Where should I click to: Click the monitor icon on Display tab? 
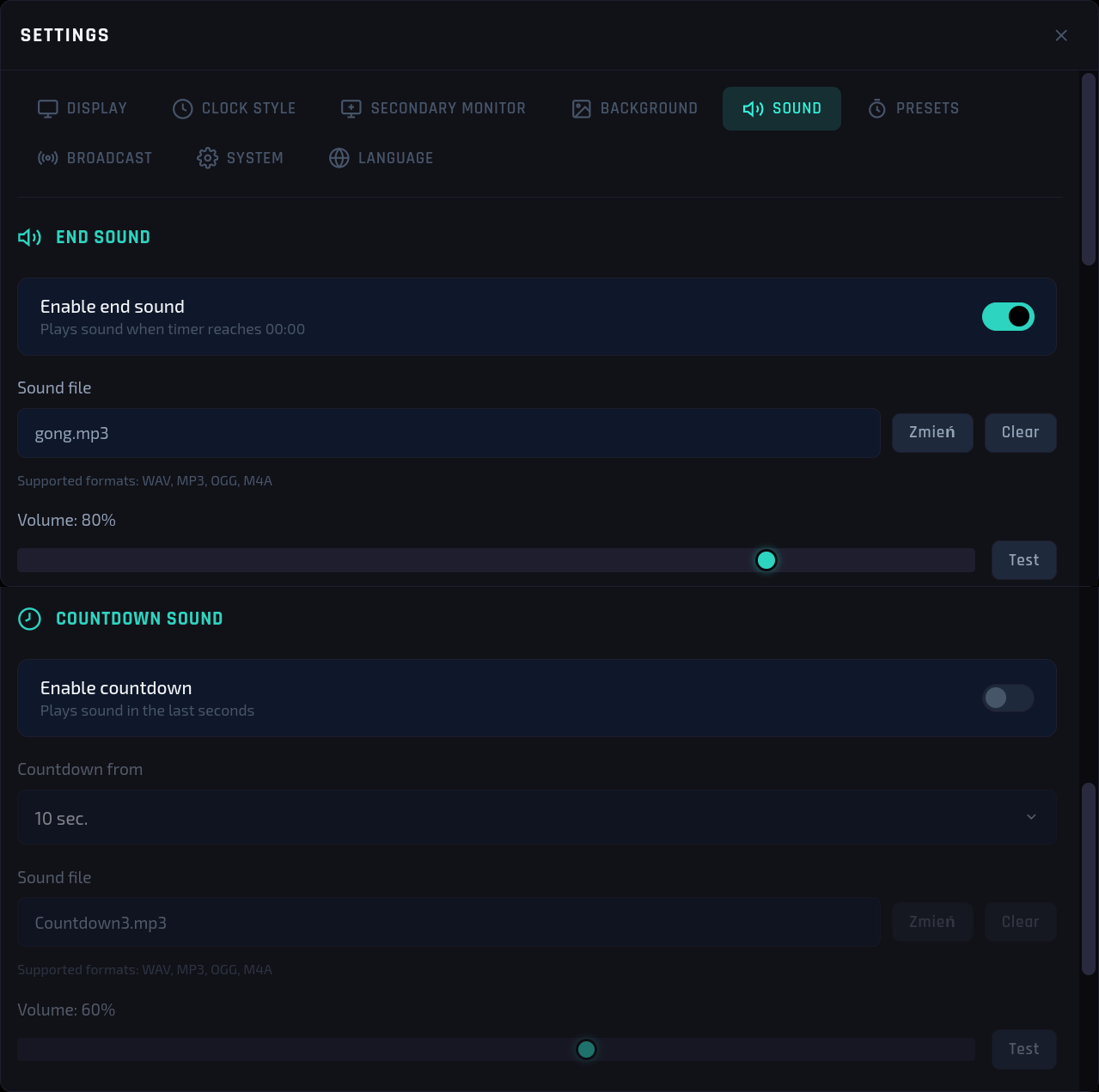(48, 108)
